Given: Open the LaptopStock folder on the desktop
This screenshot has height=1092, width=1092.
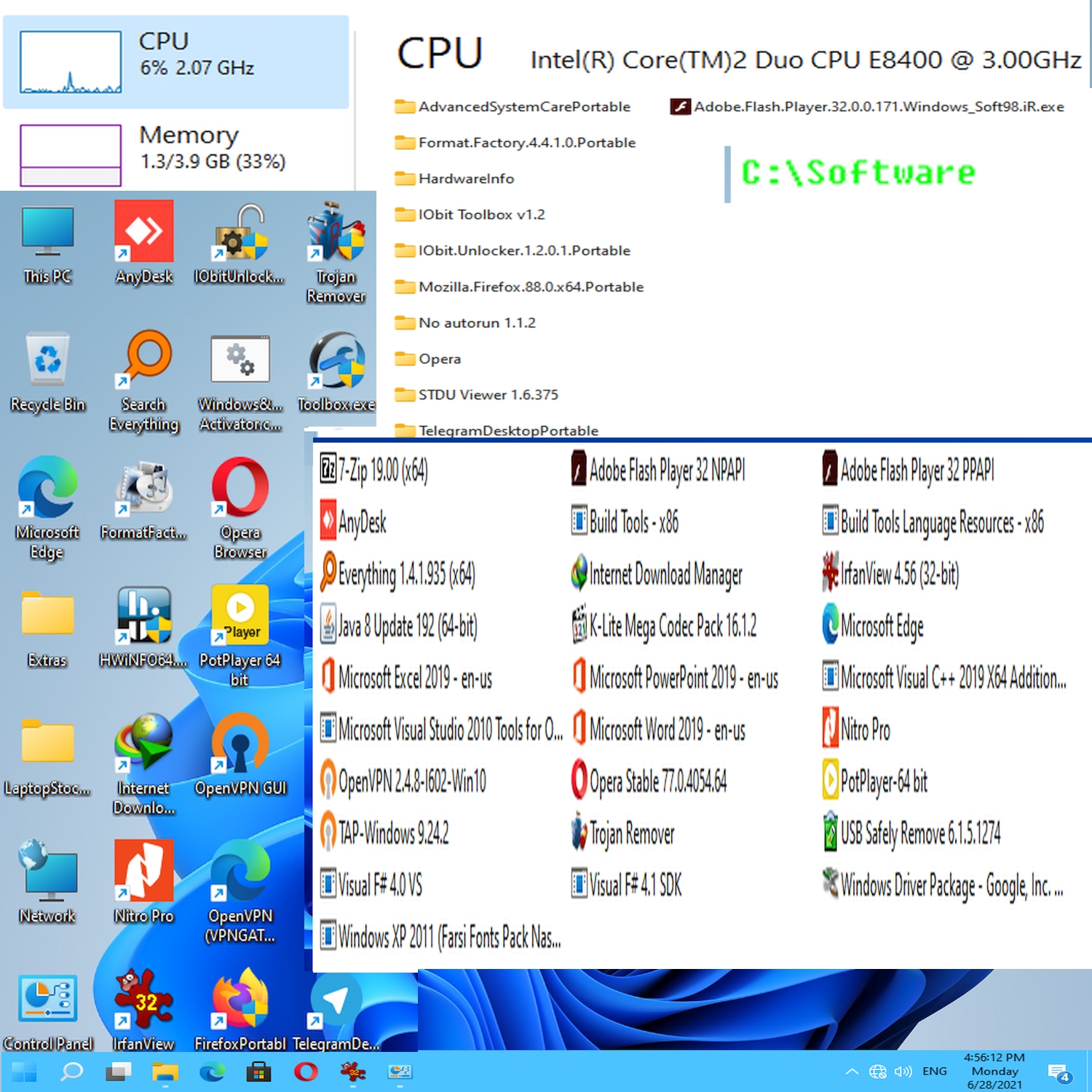Looking at the screenshot, I should [x=47, y=756].
